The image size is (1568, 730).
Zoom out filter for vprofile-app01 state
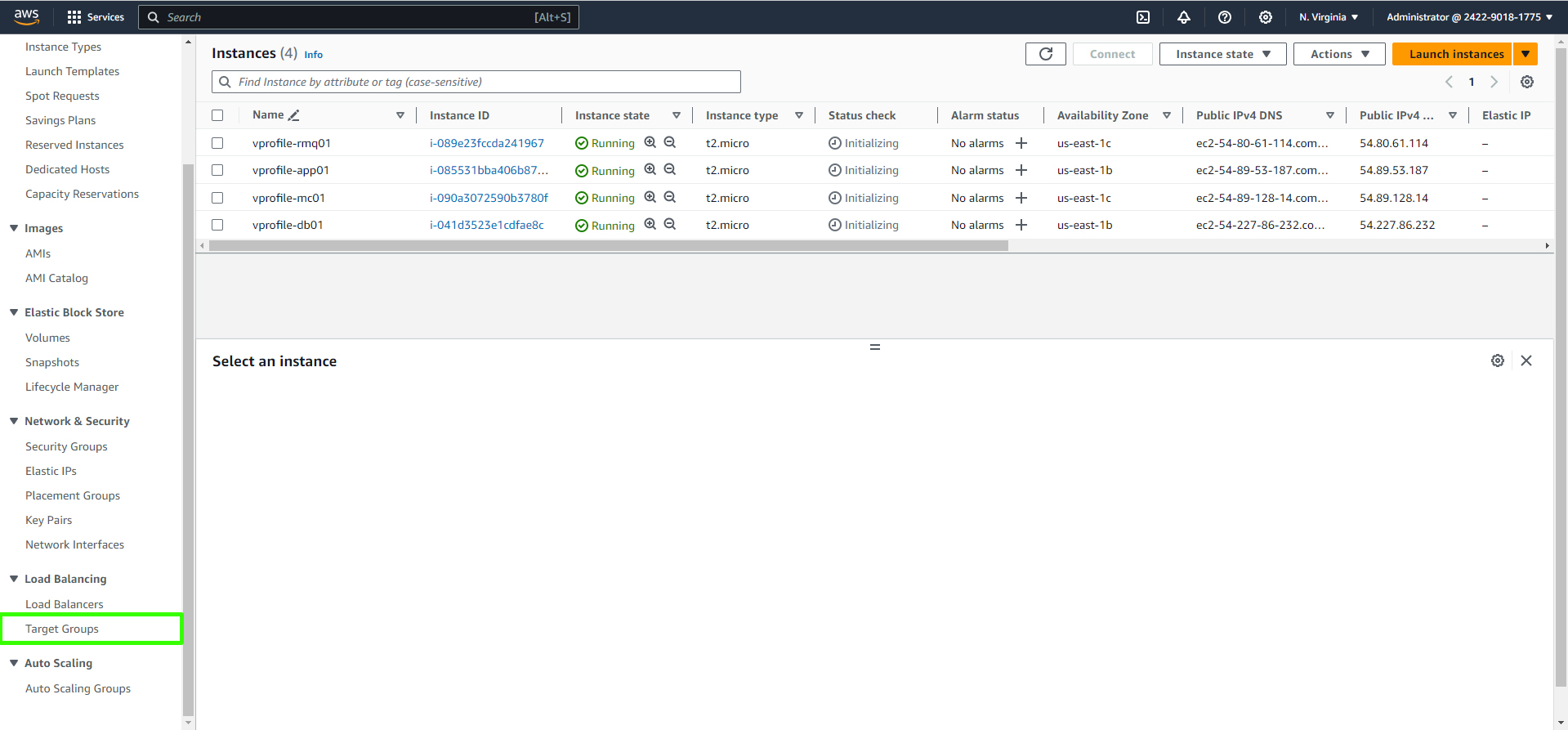670,169
